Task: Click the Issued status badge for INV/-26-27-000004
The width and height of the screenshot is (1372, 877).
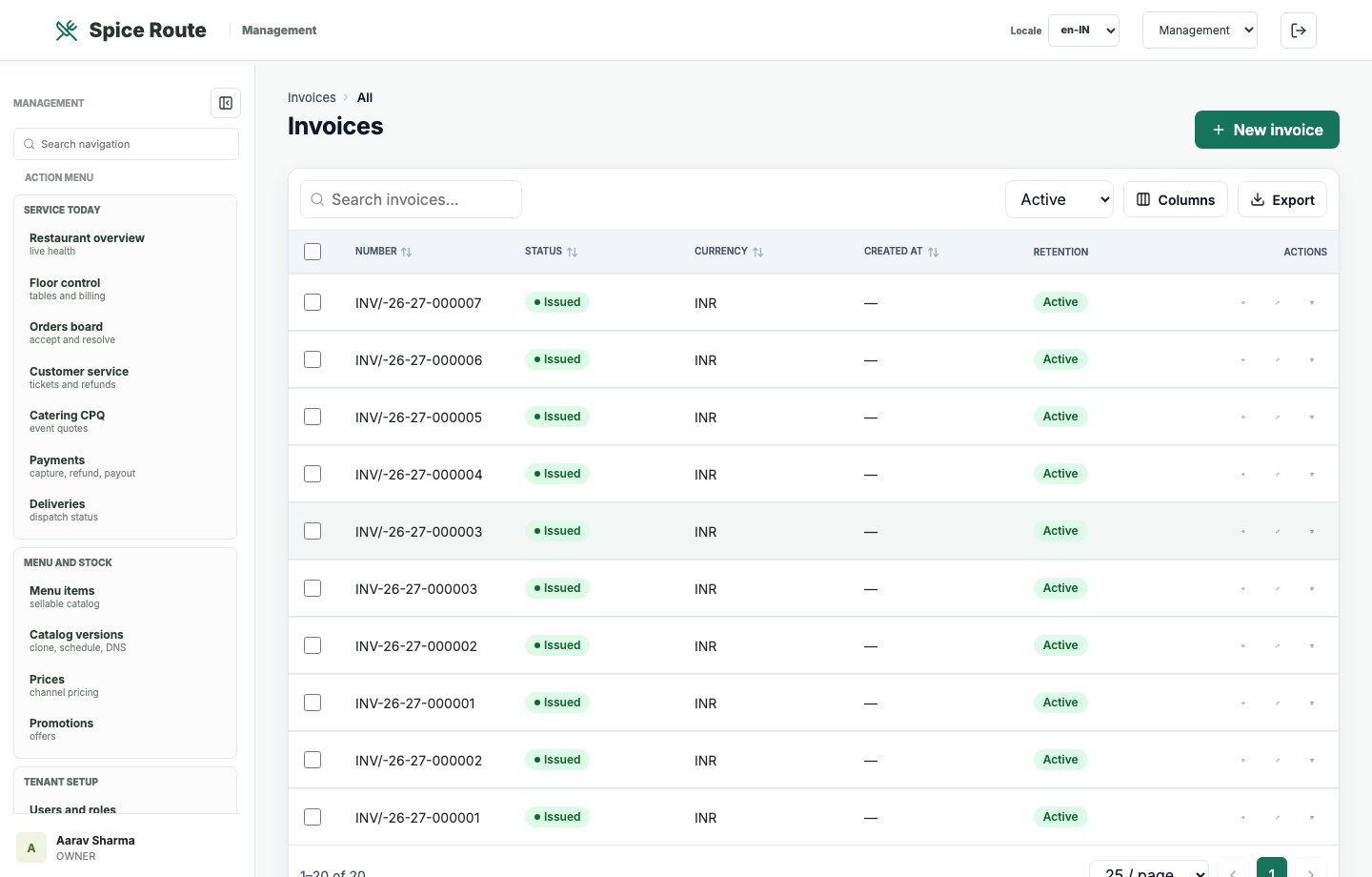Action: pos(557,474)
